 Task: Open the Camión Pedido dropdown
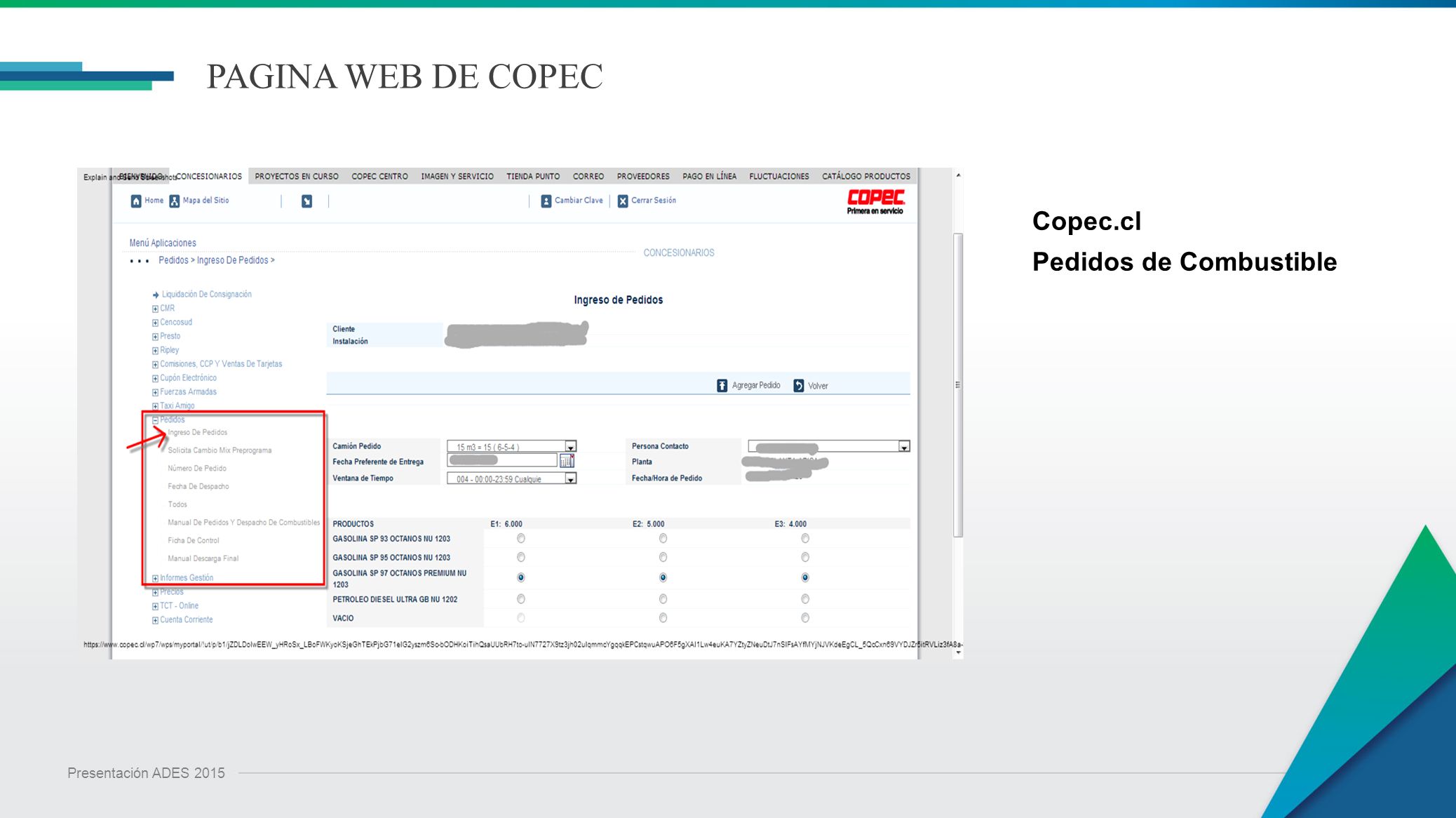point(571,447)
